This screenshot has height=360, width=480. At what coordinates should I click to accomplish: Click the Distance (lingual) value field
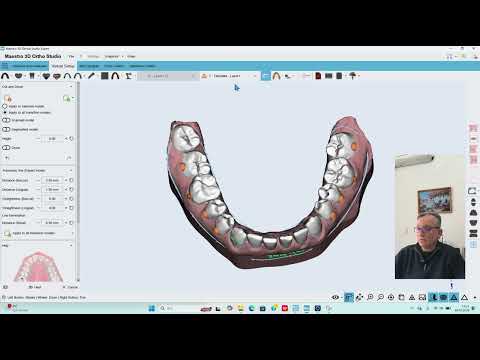click(52, 189)
